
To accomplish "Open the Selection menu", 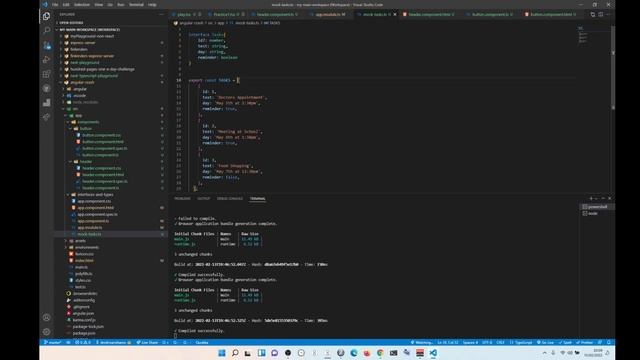I will coord(82,5).
